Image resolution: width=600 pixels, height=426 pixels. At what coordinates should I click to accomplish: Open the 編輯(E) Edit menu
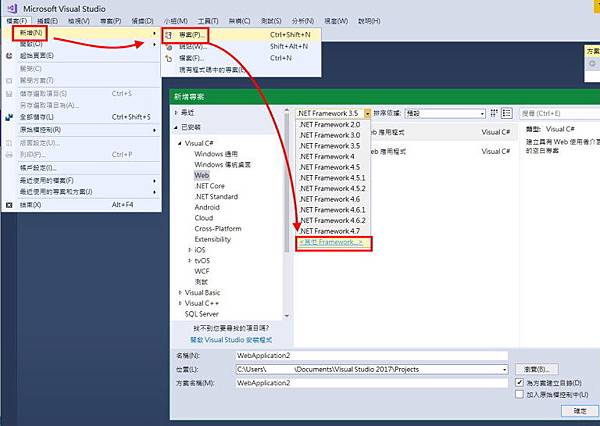point(47,21)
